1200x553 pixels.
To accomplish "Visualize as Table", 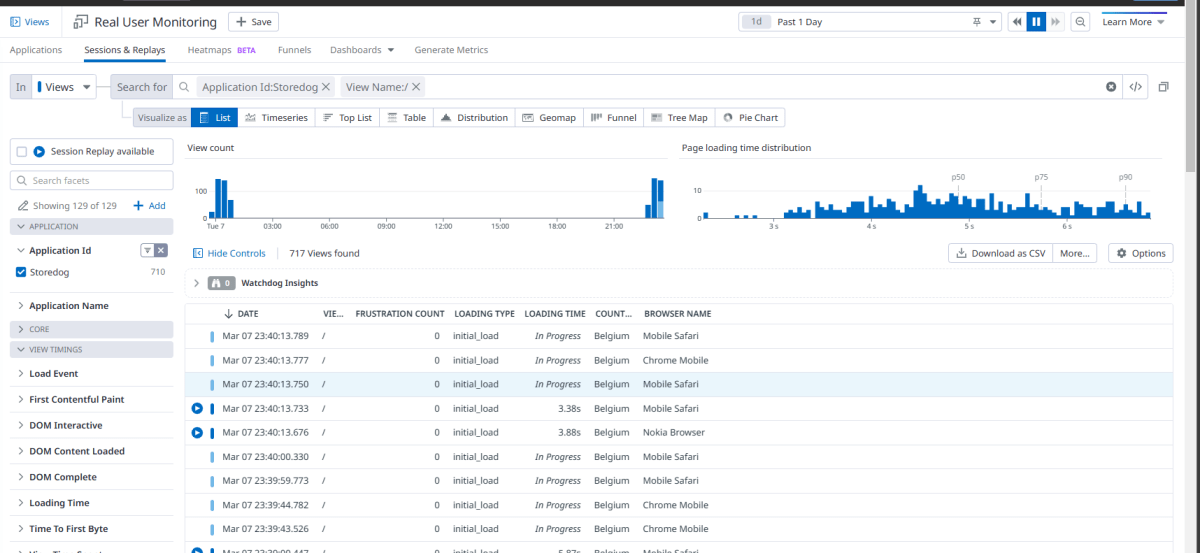I will click(406, 118).
